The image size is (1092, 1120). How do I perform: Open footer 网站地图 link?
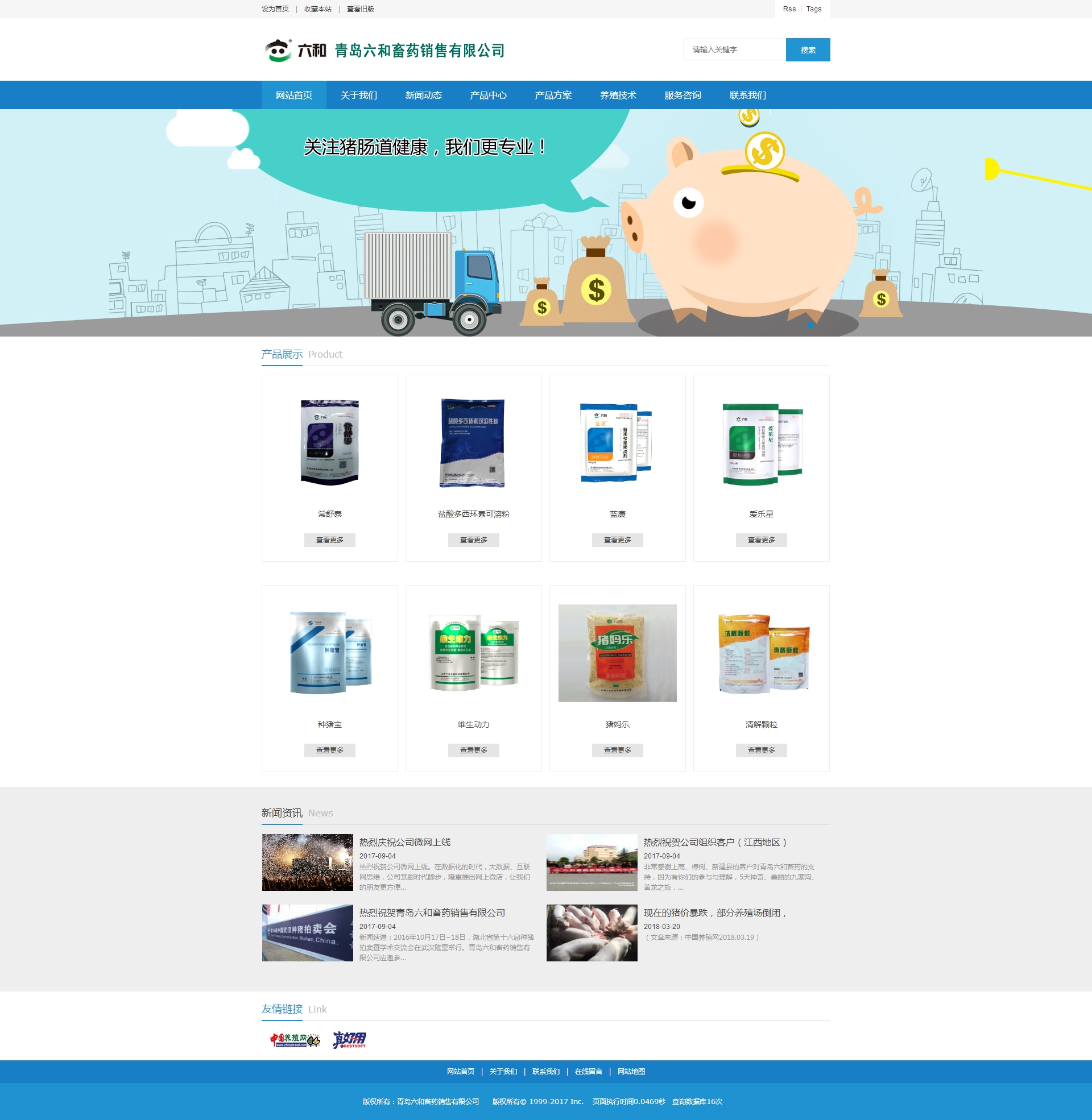tap(631, 1071)
